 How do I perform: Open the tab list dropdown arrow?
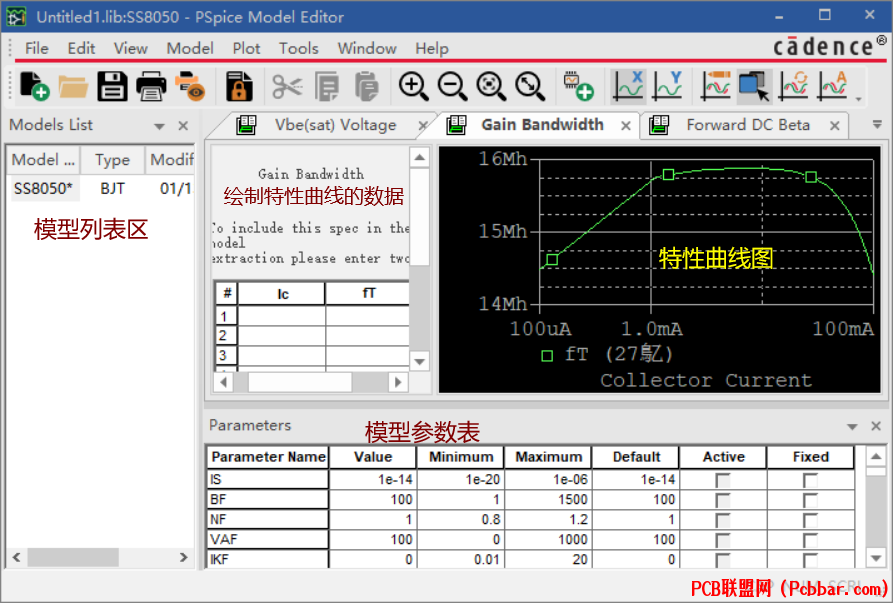[877, 125]
